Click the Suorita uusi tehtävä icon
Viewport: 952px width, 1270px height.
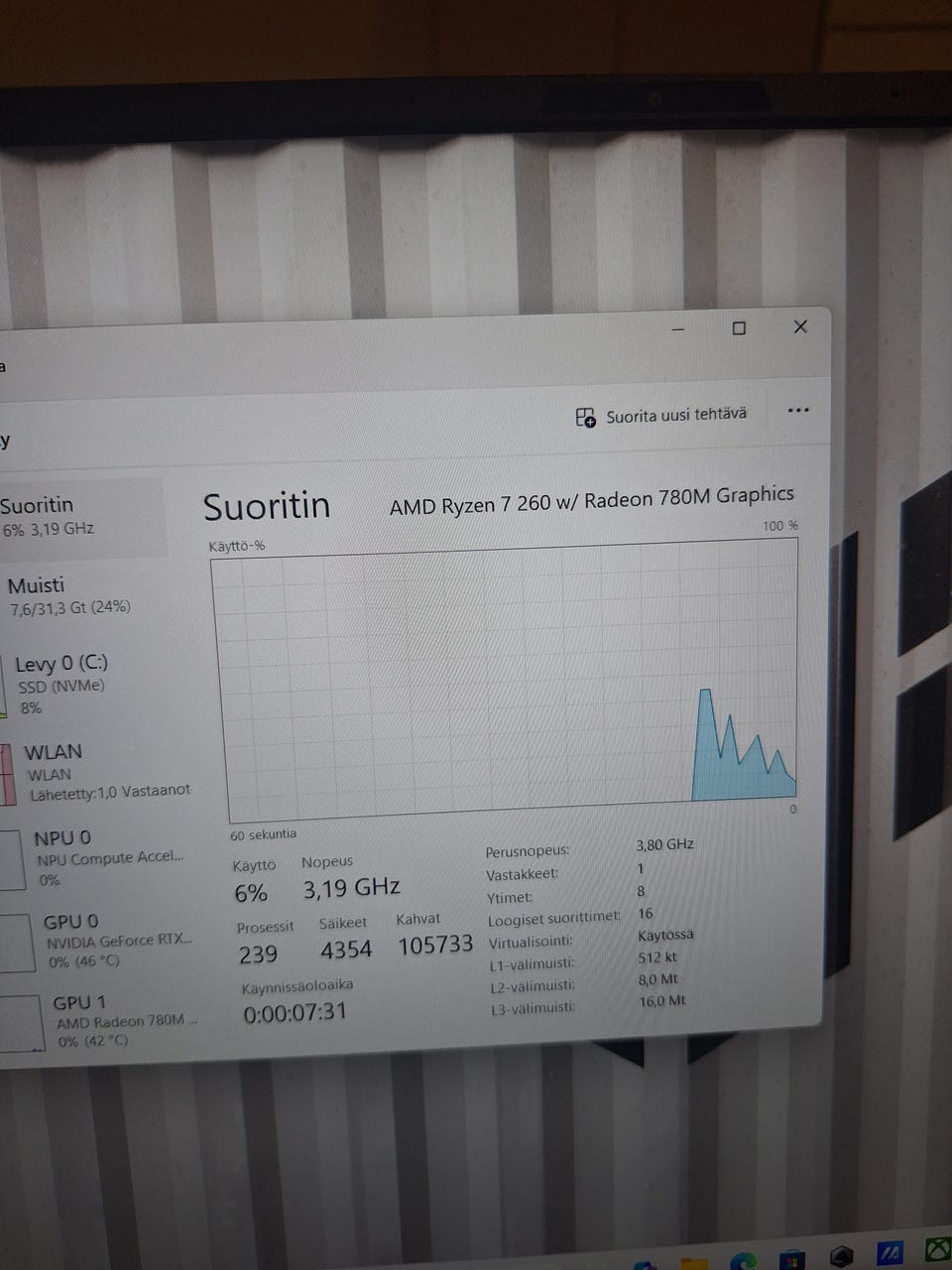click(x=585, y=417)
